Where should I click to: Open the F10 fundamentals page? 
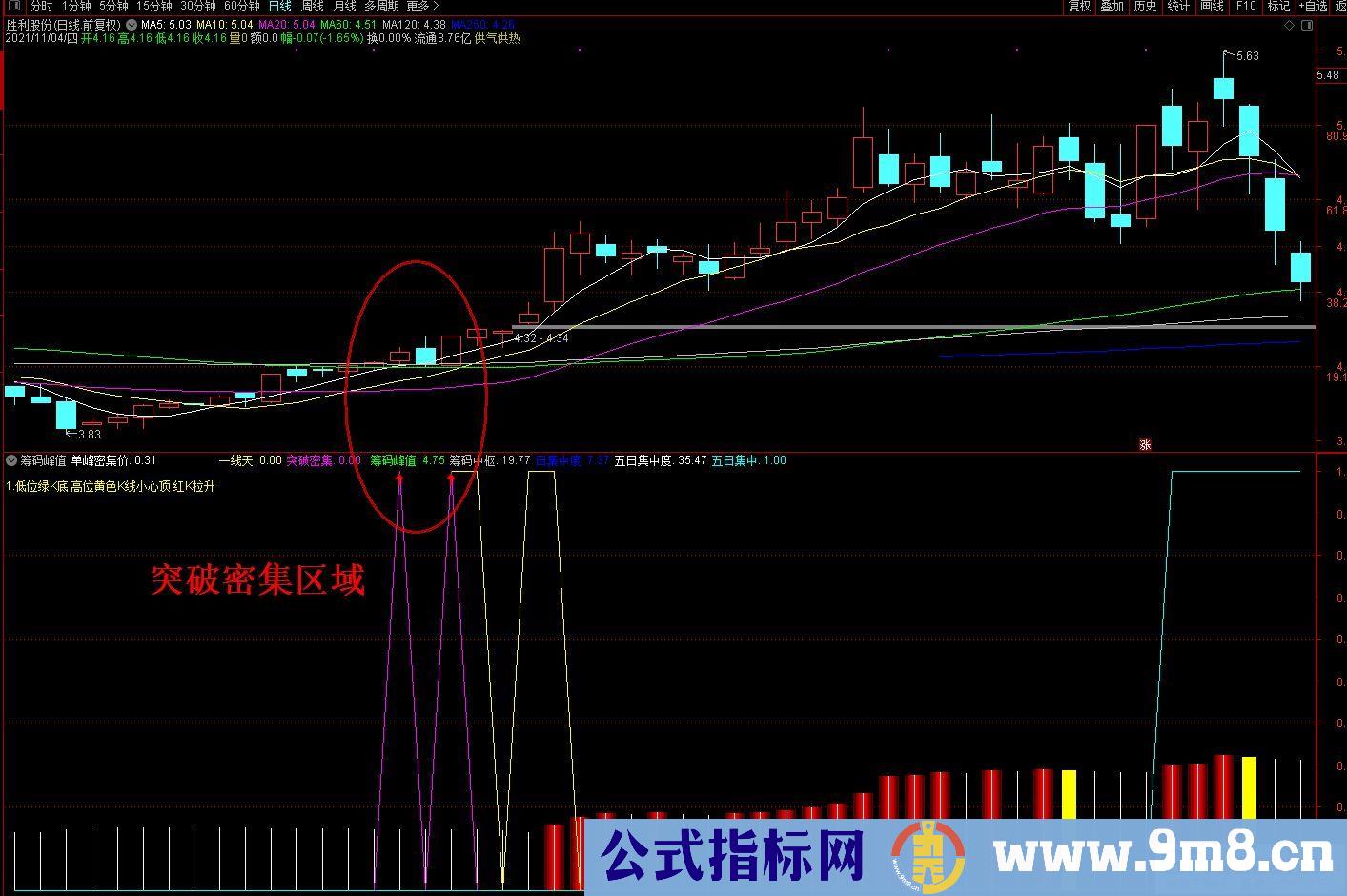[1246, 7]
